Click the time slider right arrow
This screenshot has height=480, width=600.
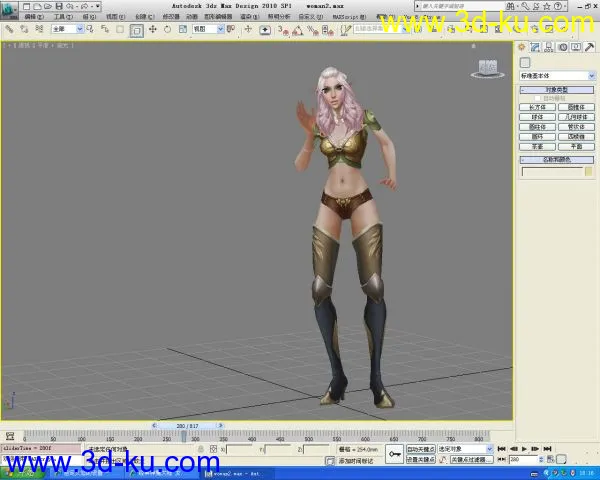(x=220, y=426)
